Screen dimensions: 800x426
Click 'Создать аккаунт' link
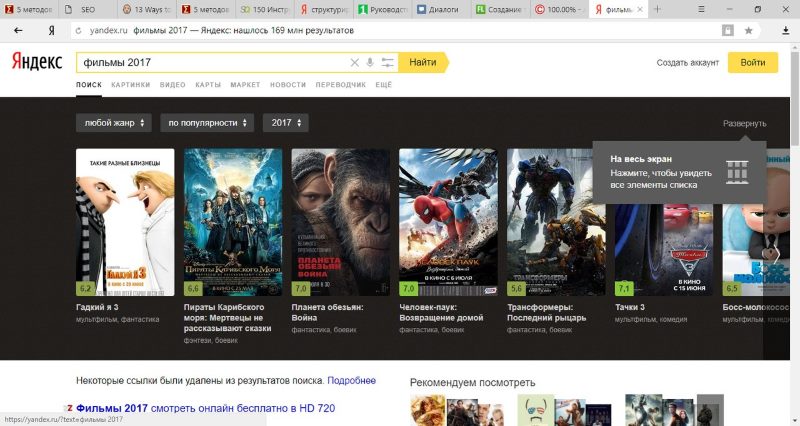(x=687, y=63)
